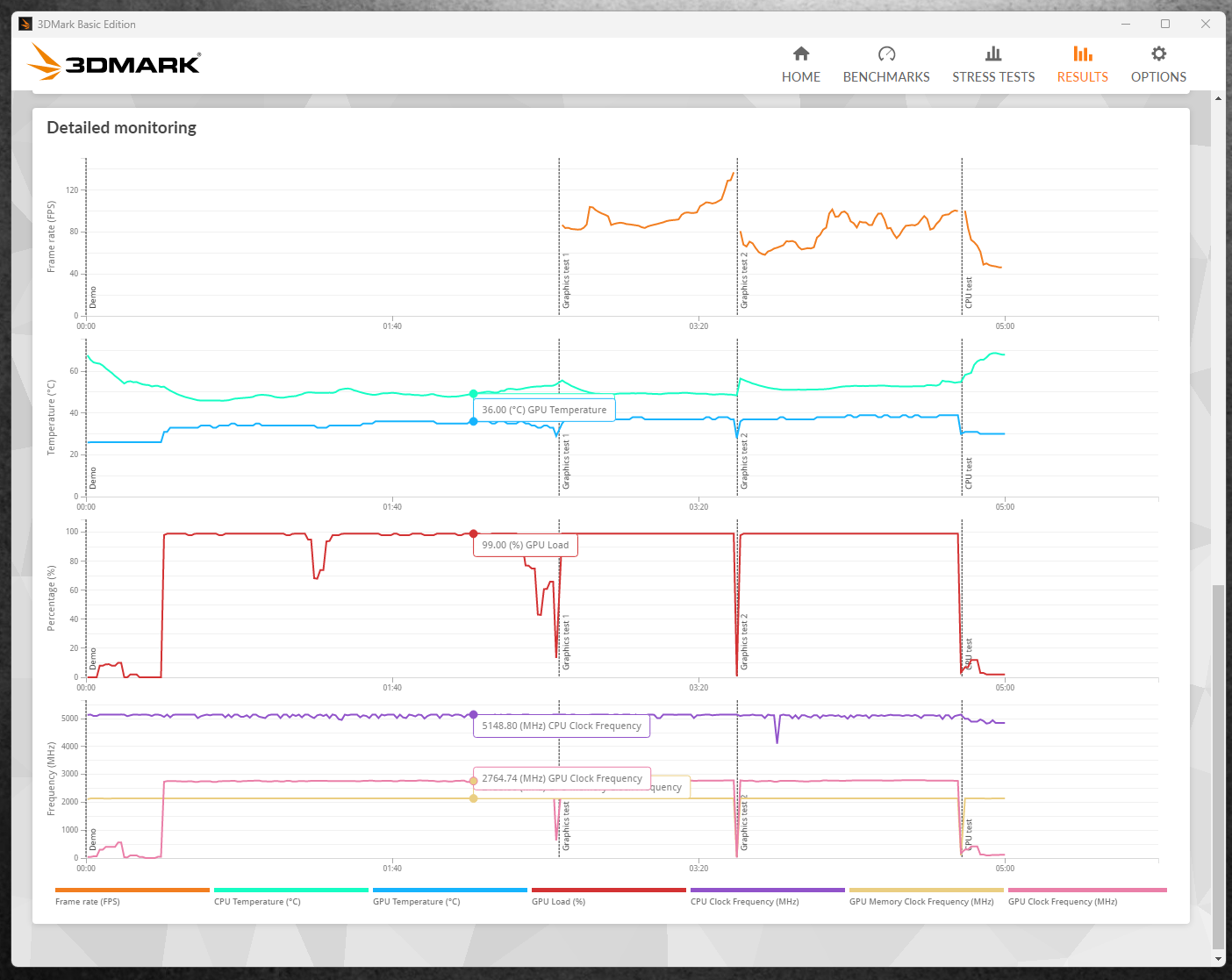Open Benchmarks via the gauge icon

coord(886,54)
